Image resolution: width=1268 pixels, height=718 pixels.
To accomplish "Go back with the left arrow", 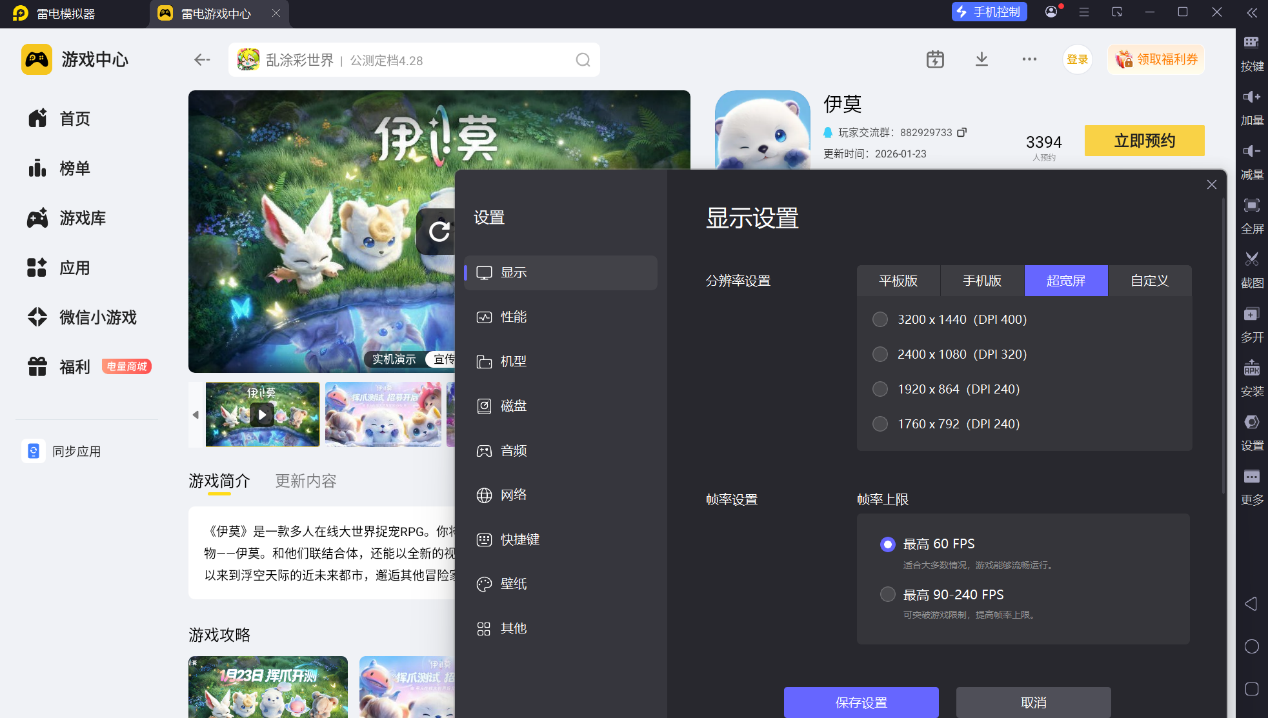I will pyautogui.click(x=202, y=60).
